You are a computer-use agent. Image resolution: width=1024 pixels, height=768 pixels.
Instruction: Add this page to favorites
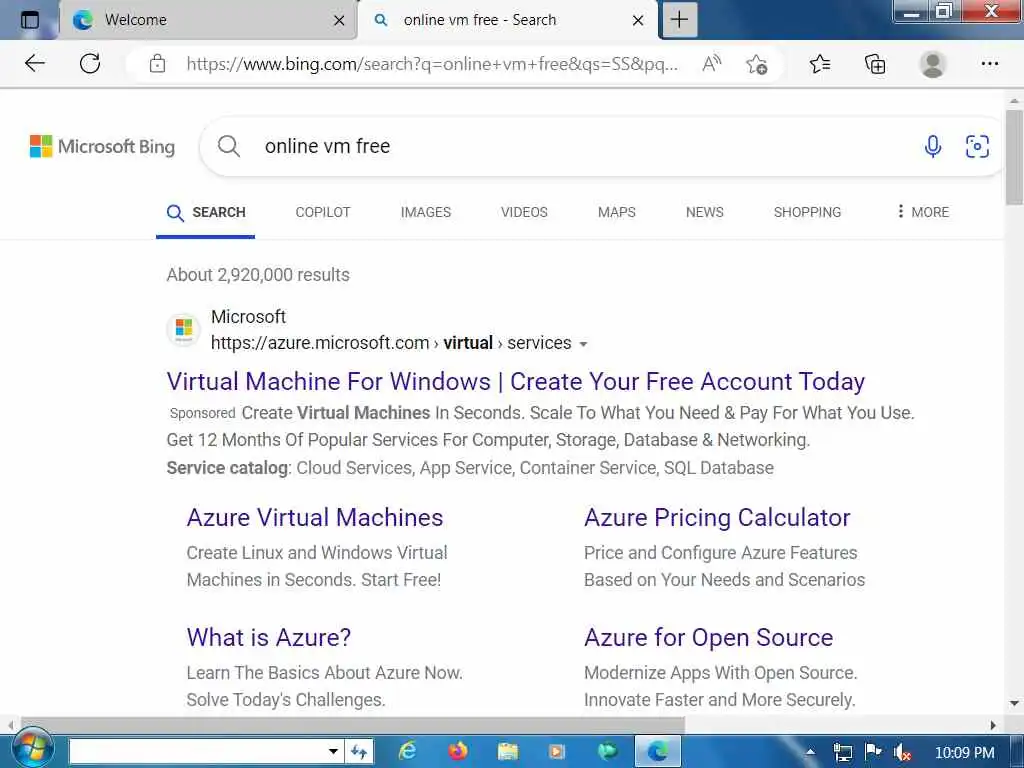756,64
